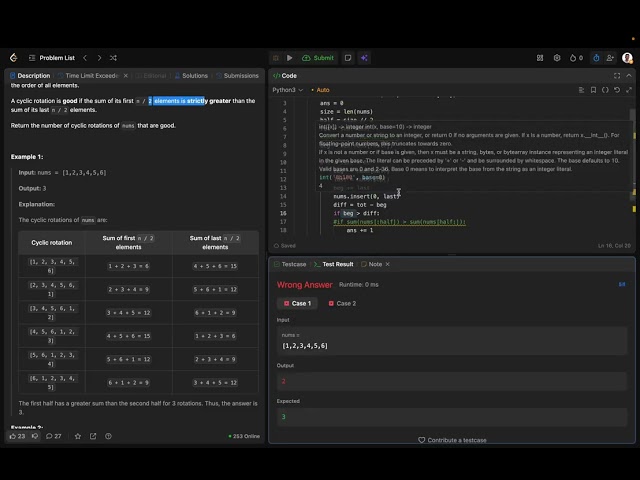Open the Problem List panel
640x480 pixels.
pos(52,58)
